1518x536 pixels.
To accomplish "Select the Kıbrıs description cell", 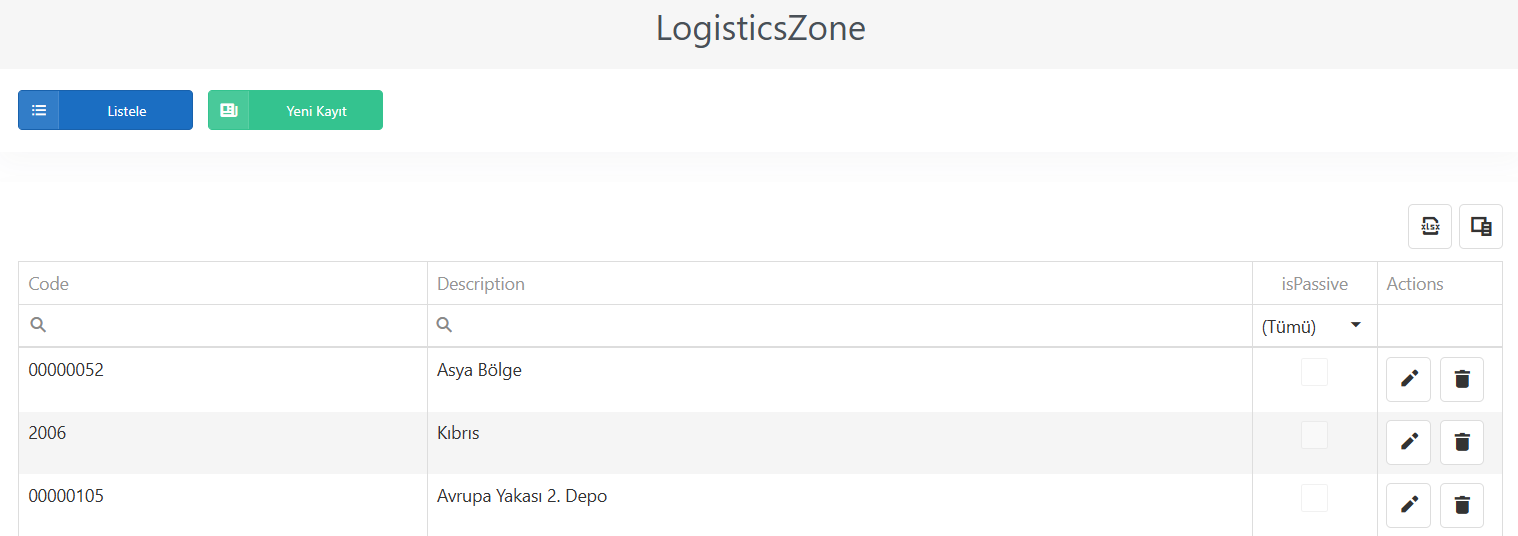I will (x=840, y=442).
